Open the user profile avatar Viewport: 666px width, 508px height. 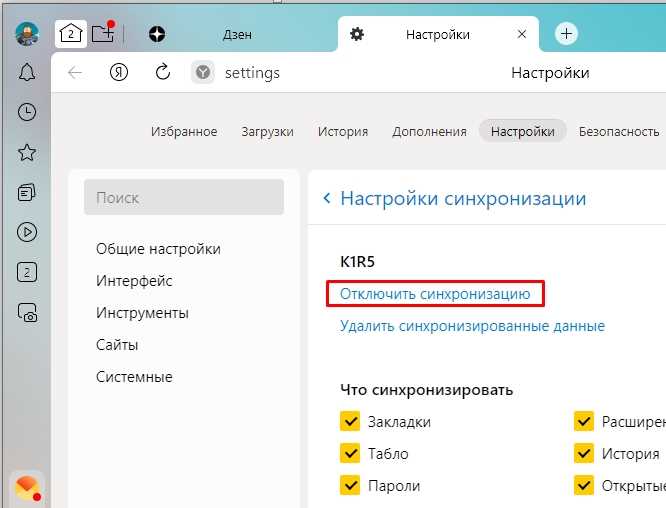coord(27,34)
